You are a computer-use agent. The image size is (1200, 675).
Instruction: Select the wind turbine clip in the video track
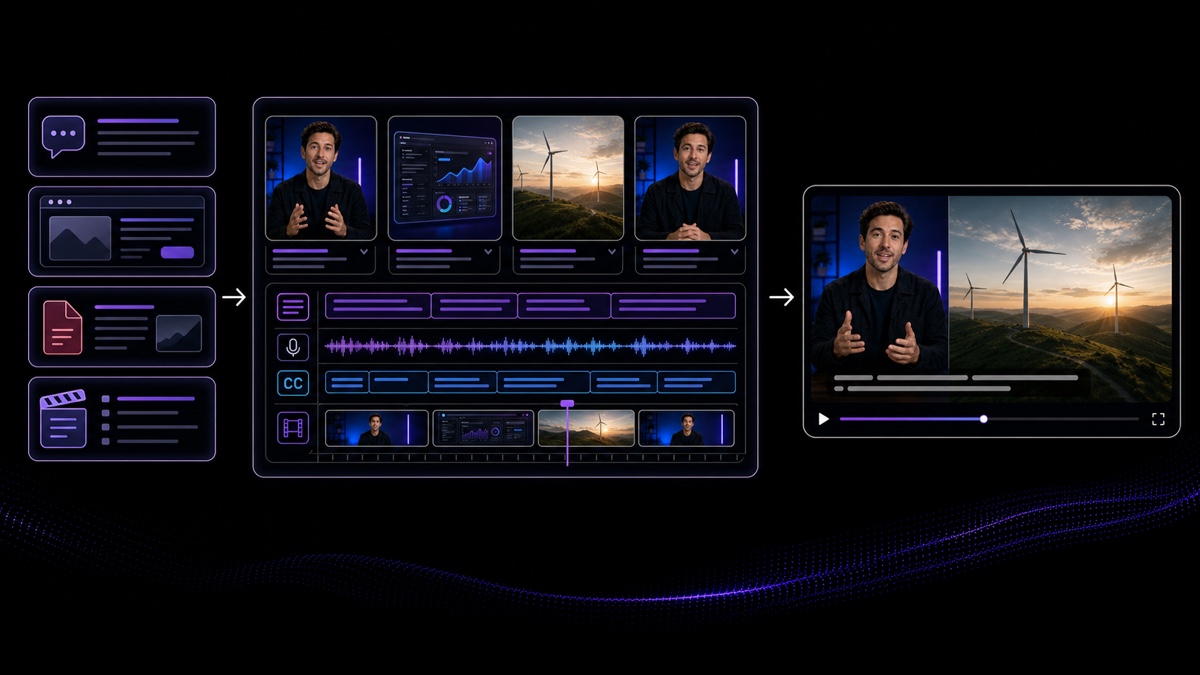coord(586,428)
